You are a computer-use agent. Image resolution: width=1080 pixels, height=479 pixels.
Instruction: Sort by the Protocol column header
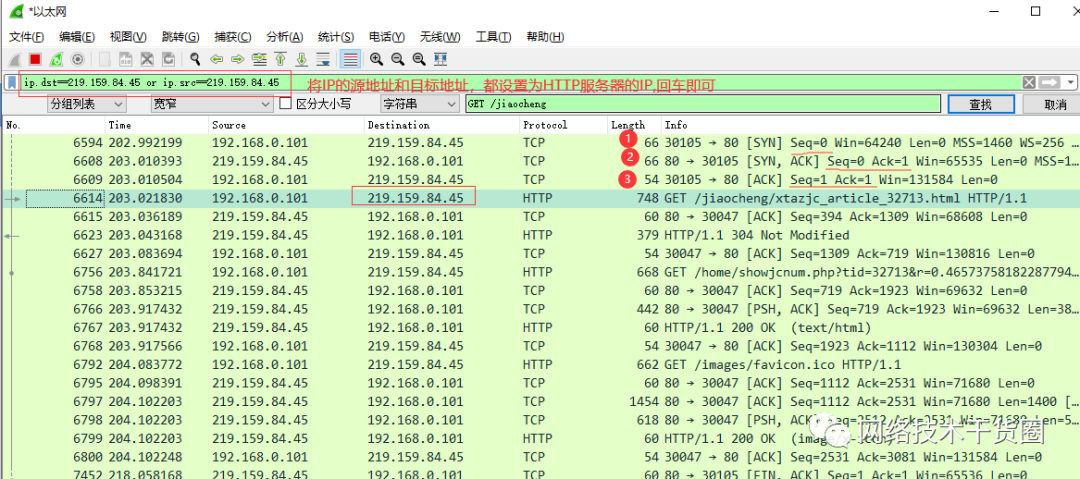[x=563, y=125]
